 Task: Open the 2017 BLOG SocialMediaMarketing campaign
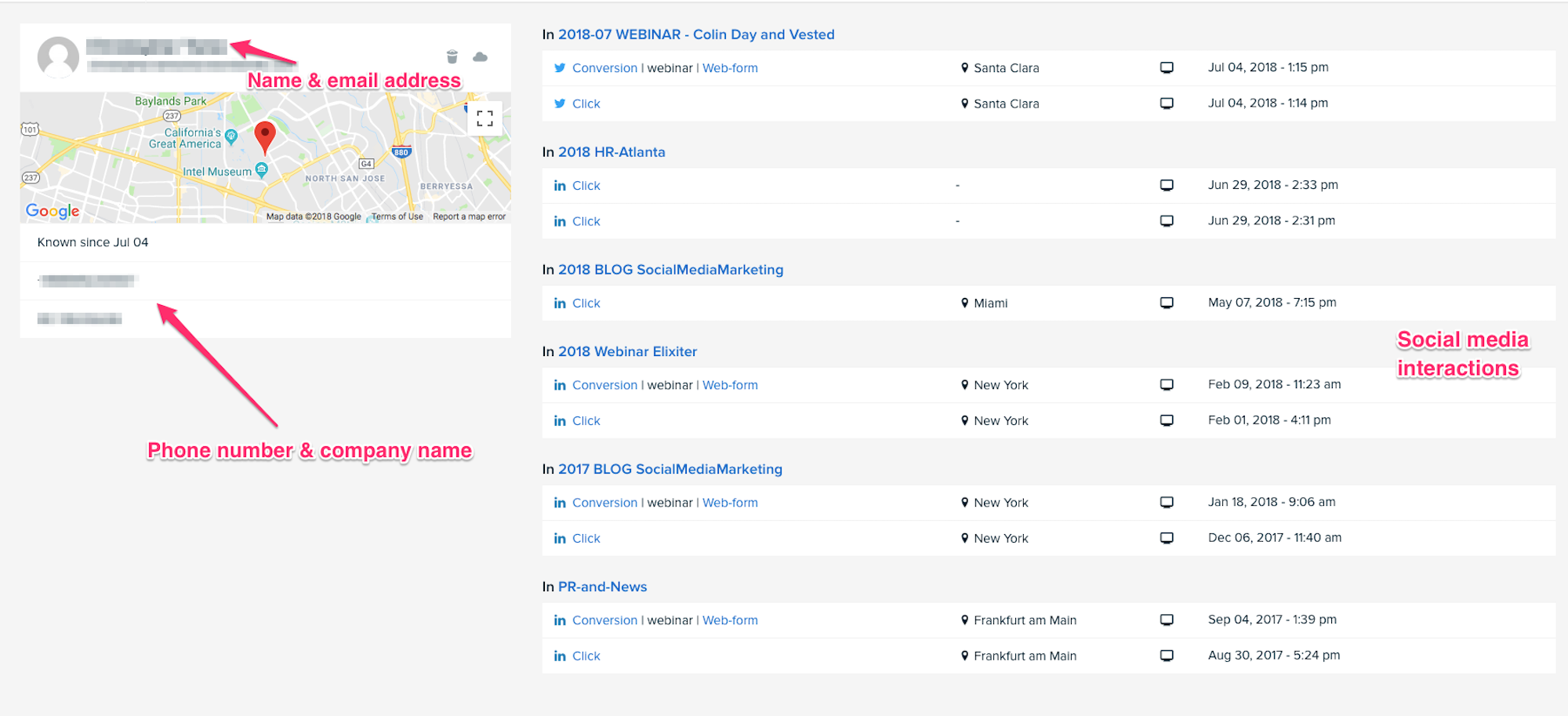pos(670,469)
